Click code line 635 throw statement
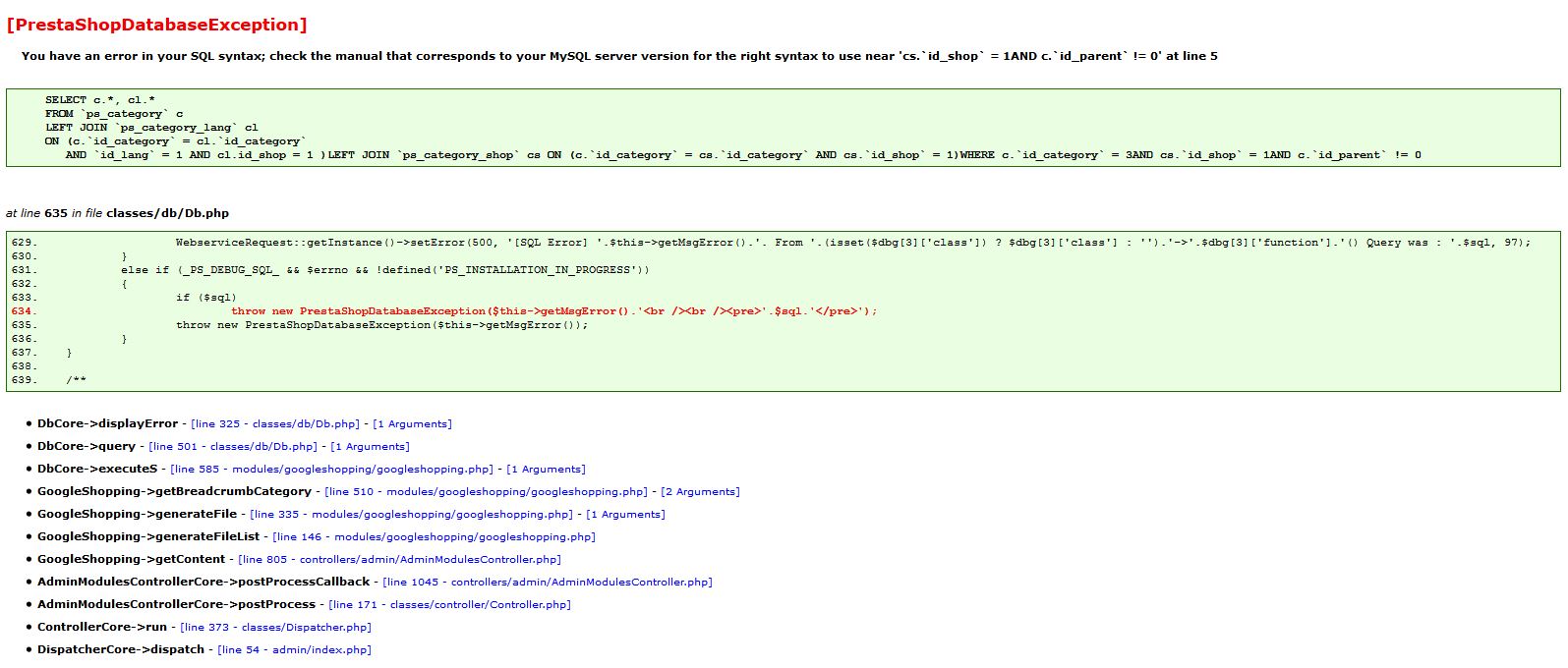Image resolution: width=1568 pixels, height=668 pixels. coord(381,325)
